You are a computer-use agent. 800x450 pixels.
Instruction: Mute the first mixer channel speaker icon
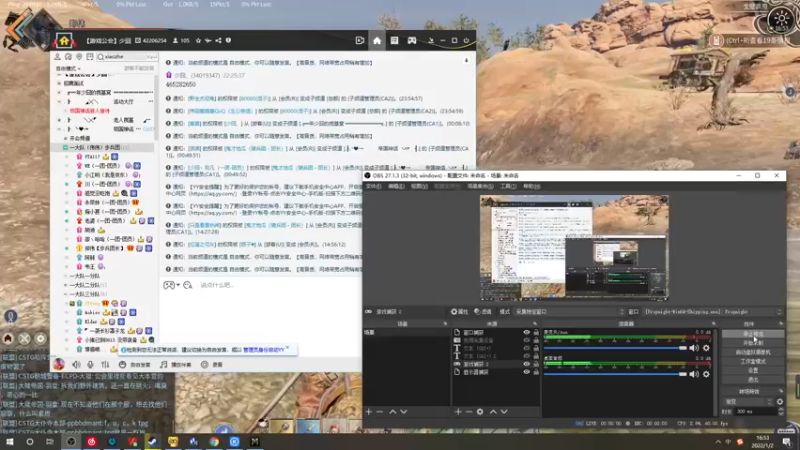tap(694, 348)
